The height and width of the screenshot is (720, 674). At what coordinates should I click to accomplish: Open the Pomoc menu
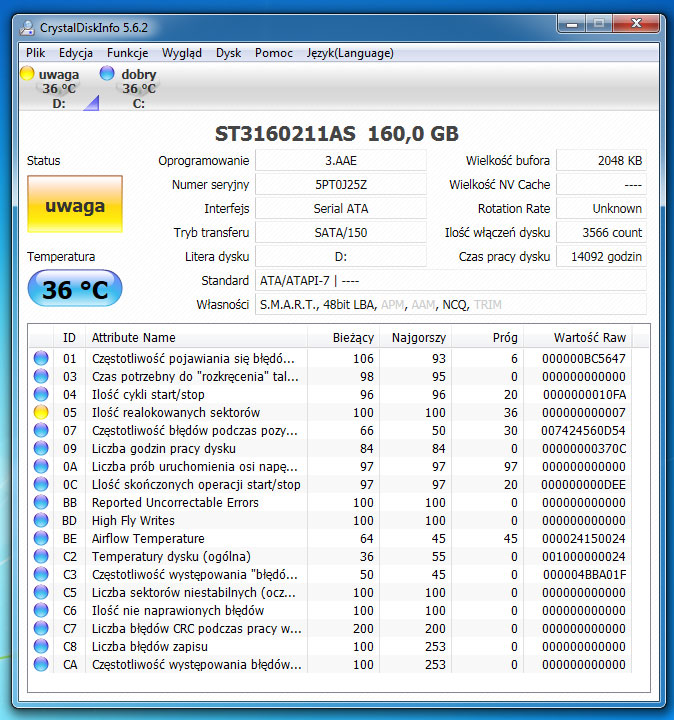(x=274, y=53)
